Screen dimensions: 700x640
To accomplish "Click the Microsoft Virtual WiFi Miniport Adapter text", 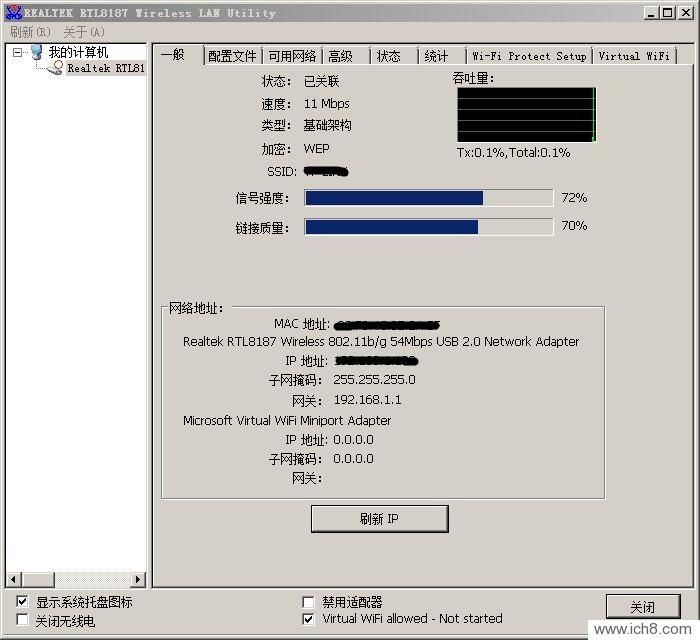I will tap(287, 420).
